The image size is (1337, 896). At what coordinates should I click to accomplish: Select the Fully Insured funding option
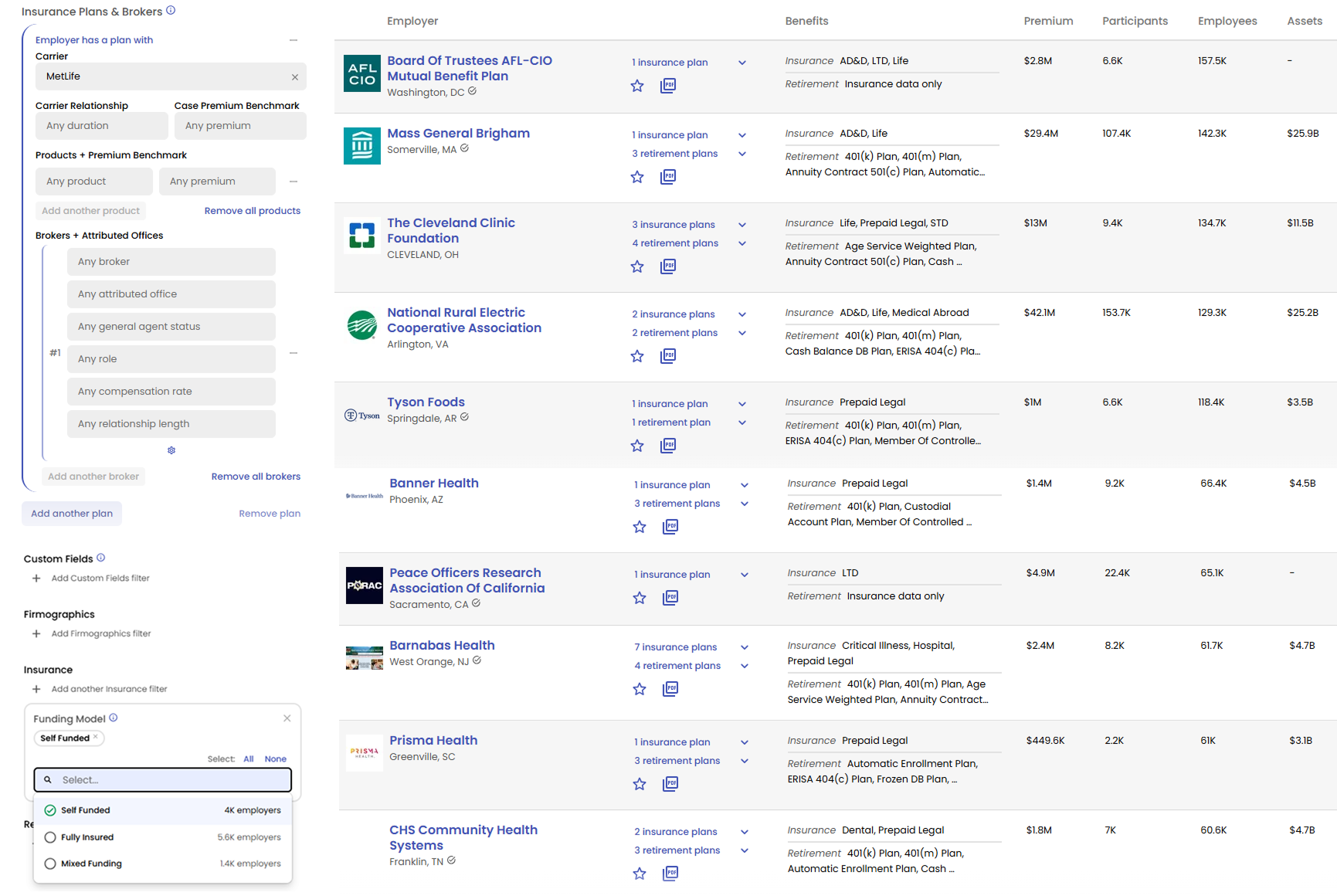pyautogui.click(x=51, y=837)
